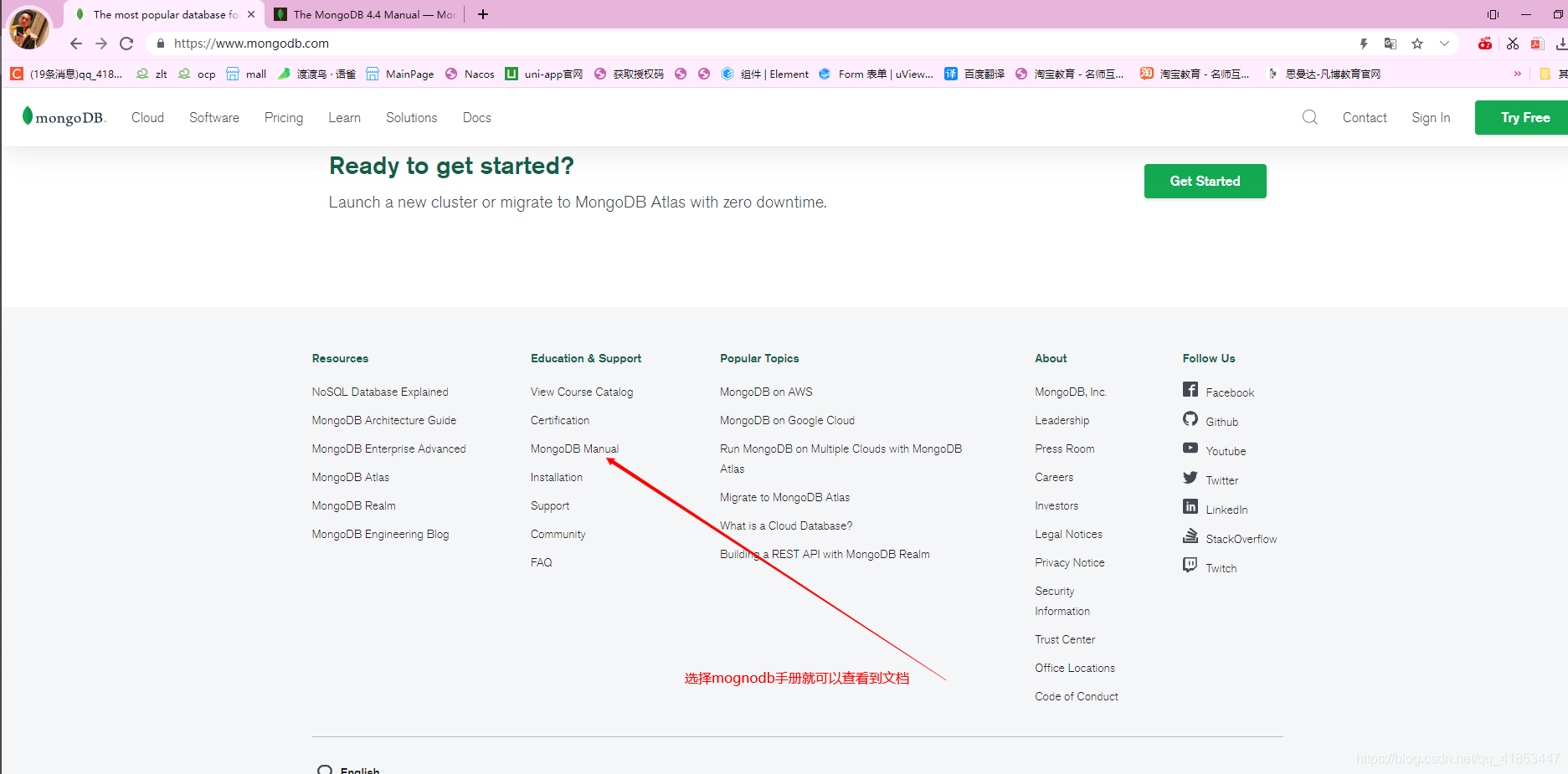Open the PDF extension icon
The image size is (1568, 774).
click(x=1537, y=44)
